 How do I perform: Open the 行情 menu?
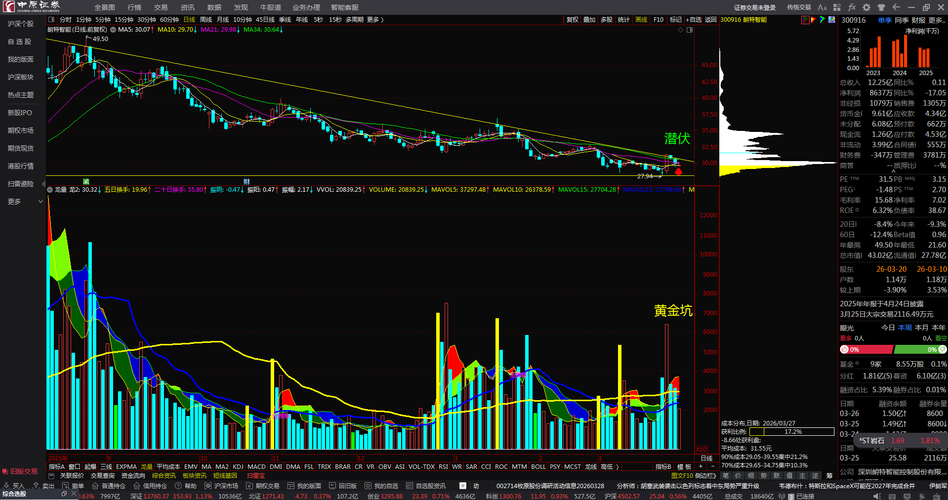(x=134, y=7)
